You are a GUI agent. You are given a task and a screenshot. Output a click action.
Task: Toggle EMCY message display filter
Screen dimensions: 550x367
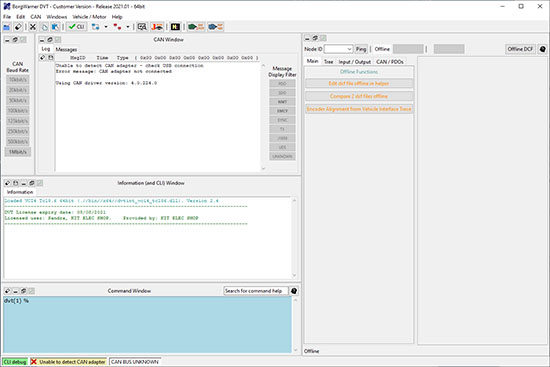click(x=282, y=111)
